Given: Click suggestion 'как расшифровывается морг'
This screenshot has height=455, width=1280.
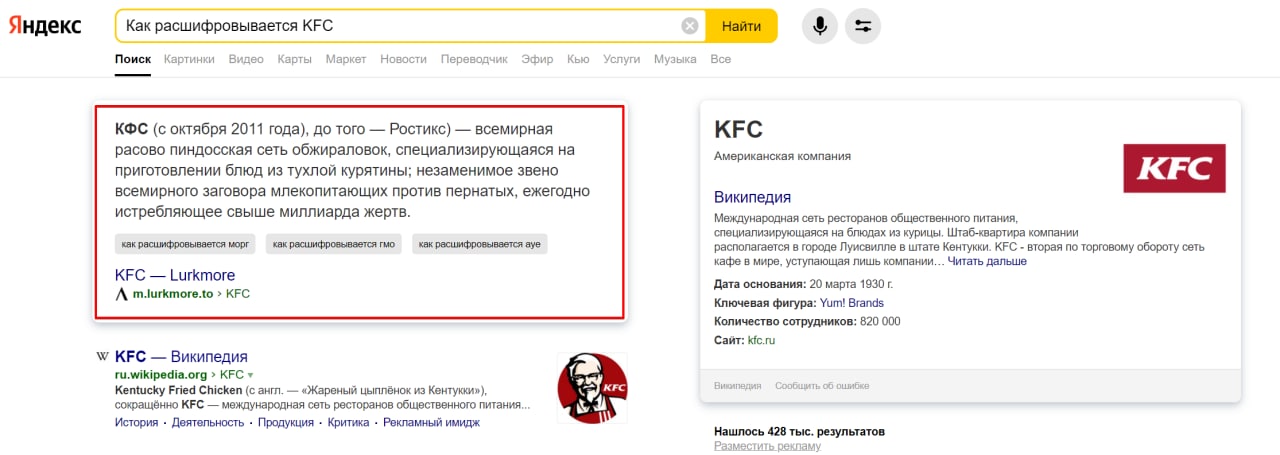Looking at the screenshot, I should pos(185,244).
